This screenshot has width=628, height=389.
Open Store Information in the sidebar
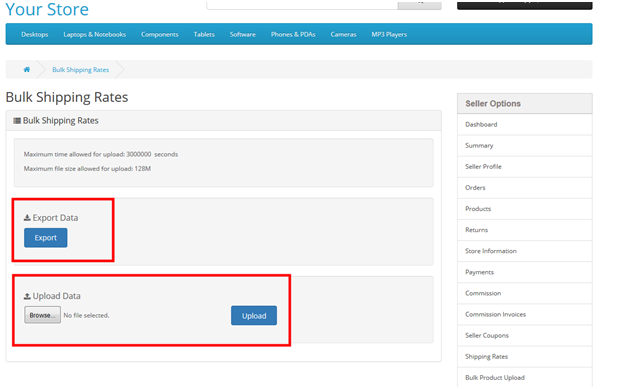[x=525, y=251]
